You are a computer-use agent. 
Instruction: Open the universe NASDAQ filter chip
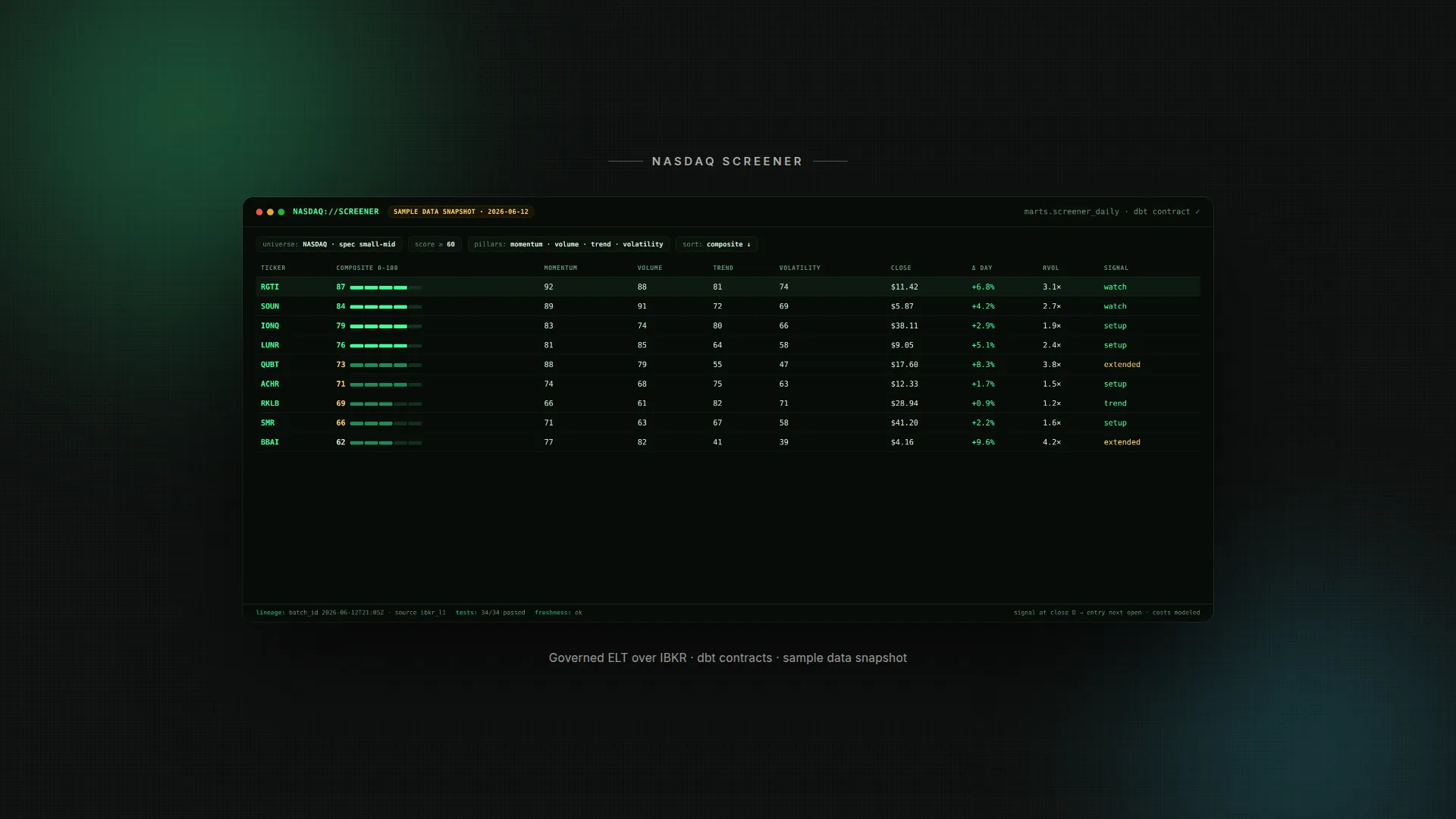(329, 244)
